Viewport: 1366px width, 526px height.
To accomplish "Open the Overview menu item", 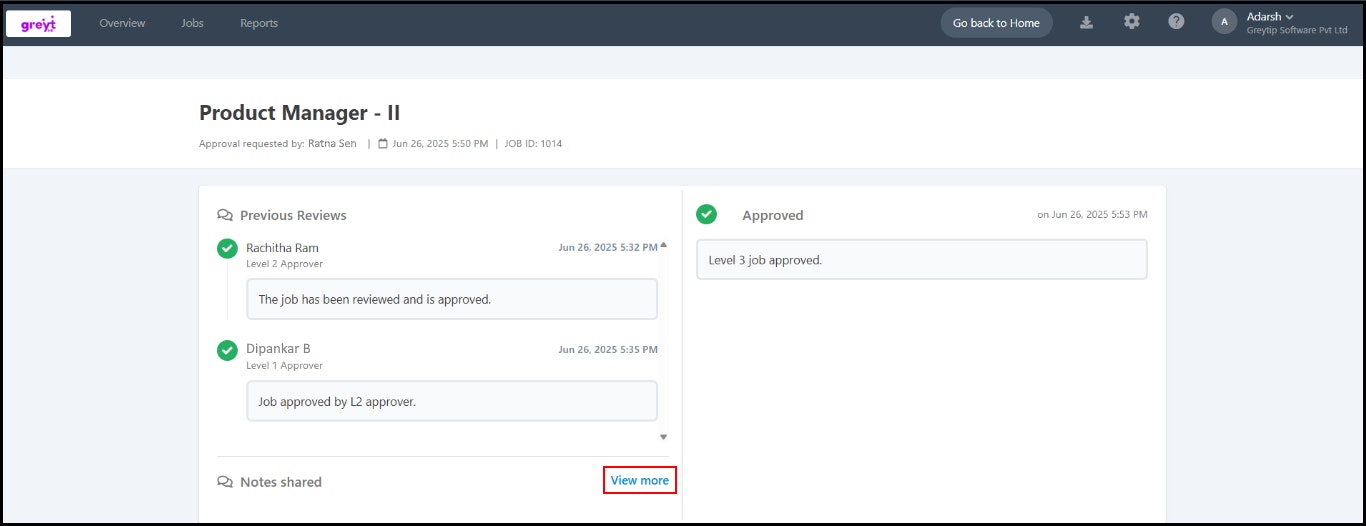I will click(x=122, y=23).
